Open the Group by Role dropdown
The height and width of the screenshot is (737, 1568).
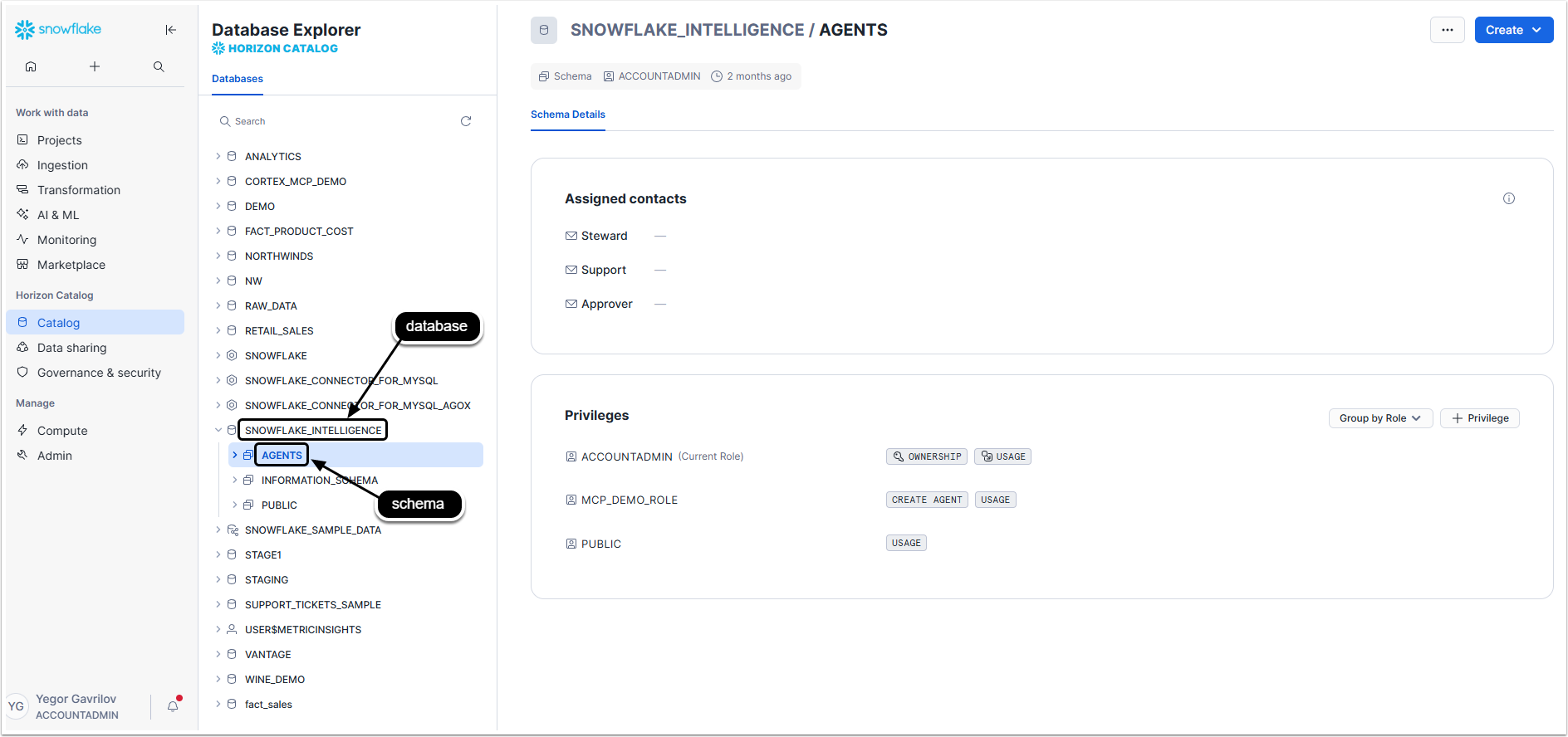1379,418
